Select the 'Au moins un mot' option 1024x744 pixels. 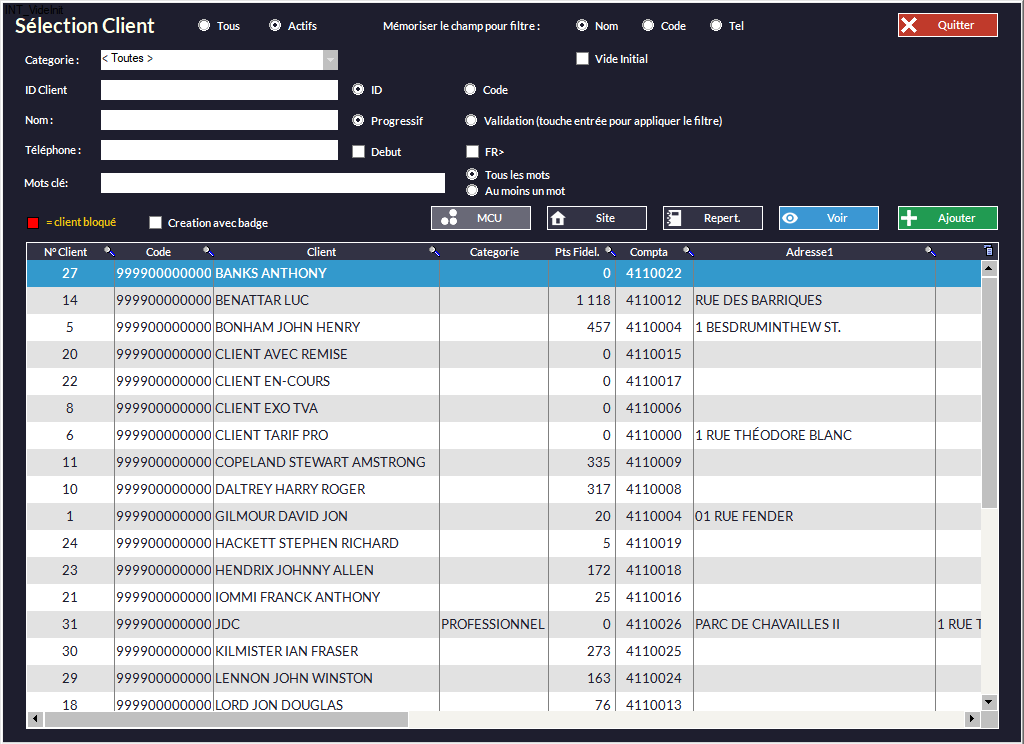(472, 191)
